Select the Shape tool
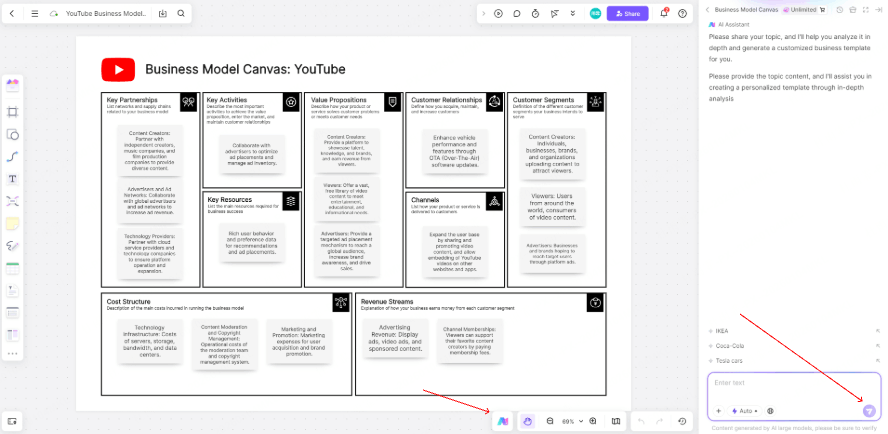Viewport: 888px width, 434px height. [x=12, y=134]
